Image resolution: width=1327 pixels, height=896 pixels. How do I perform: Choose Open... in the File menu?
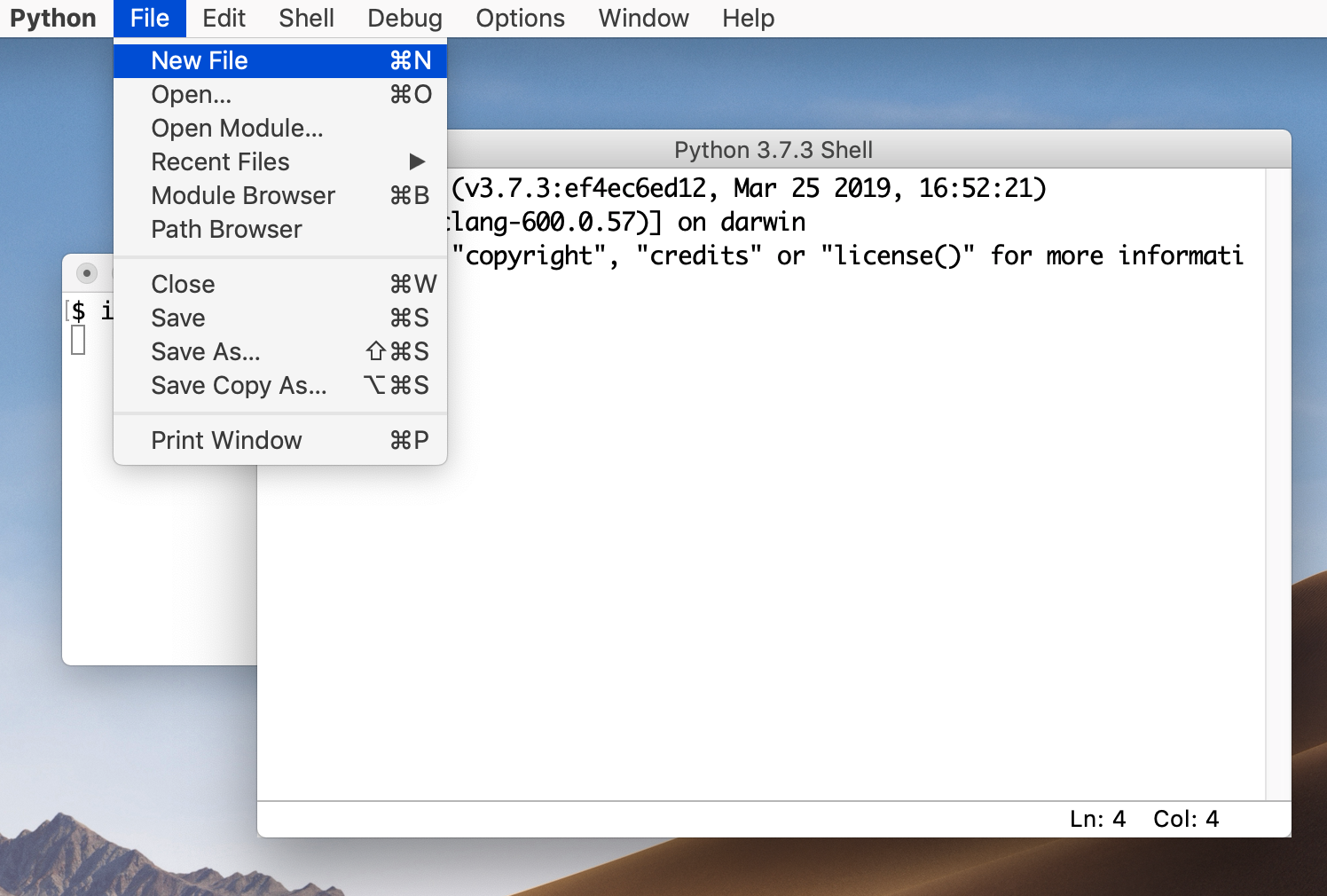(x=192, y=94)
